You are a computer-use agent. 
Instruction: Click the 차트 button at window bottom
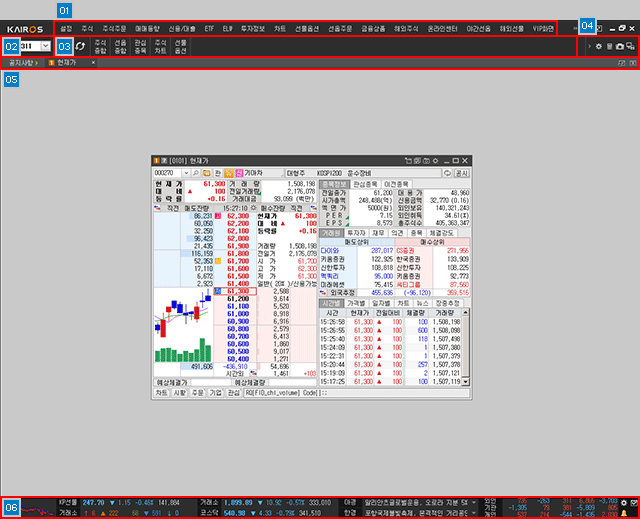tap(161, 393)
